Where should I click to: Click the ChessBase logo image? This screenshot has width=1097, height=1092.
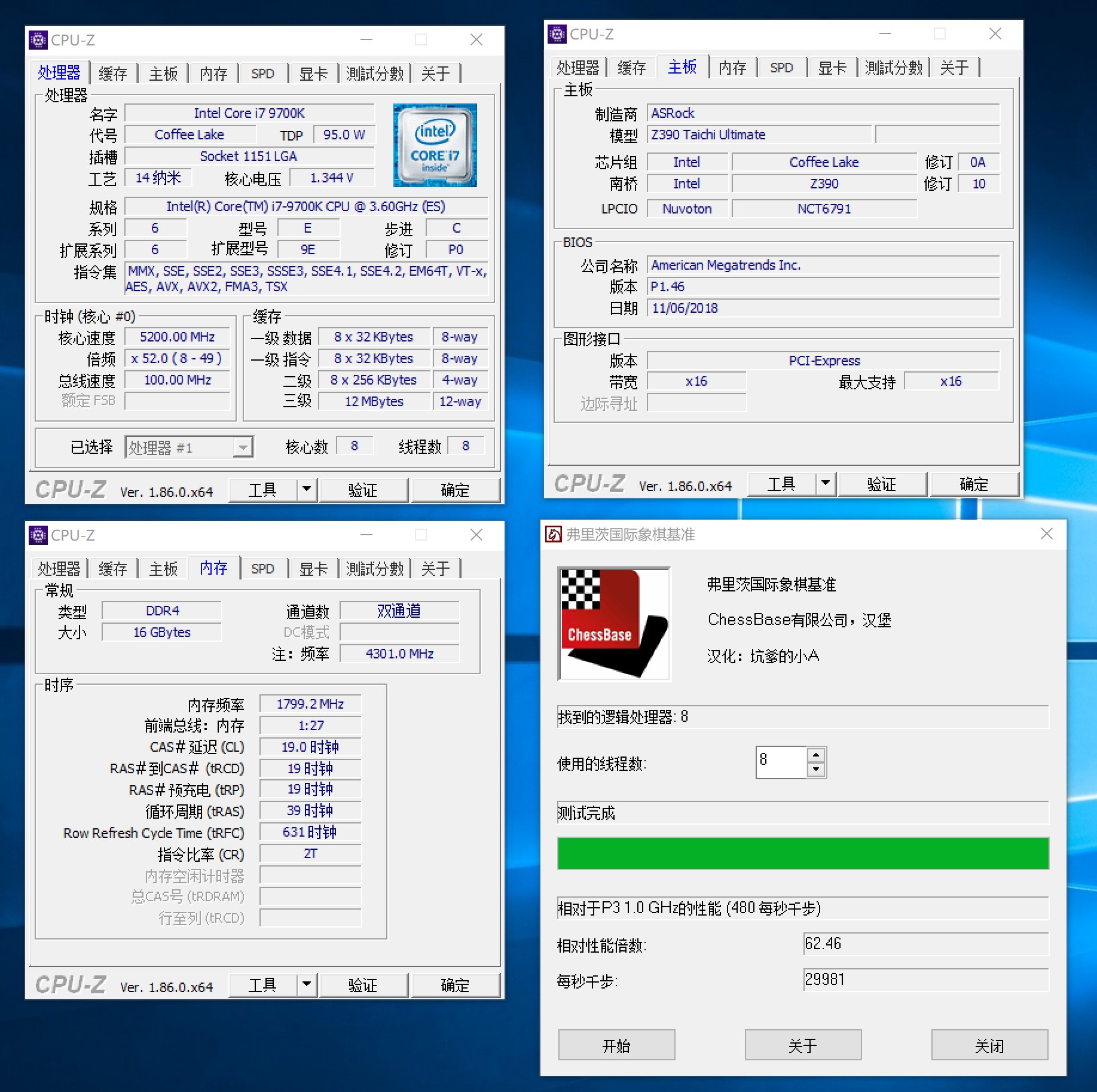(x=613, y=624)
